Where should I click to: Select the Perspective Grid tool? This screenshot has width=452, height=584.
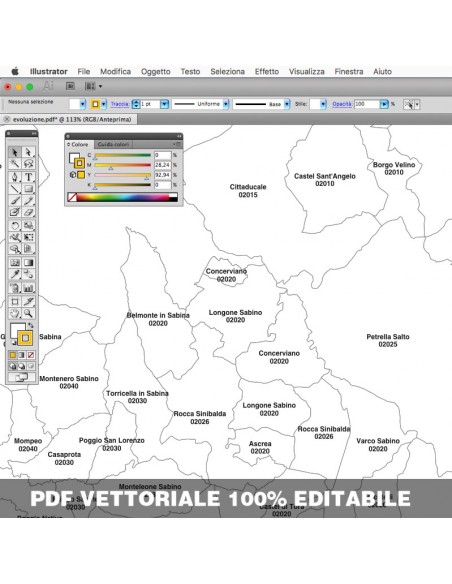point(28,249)
